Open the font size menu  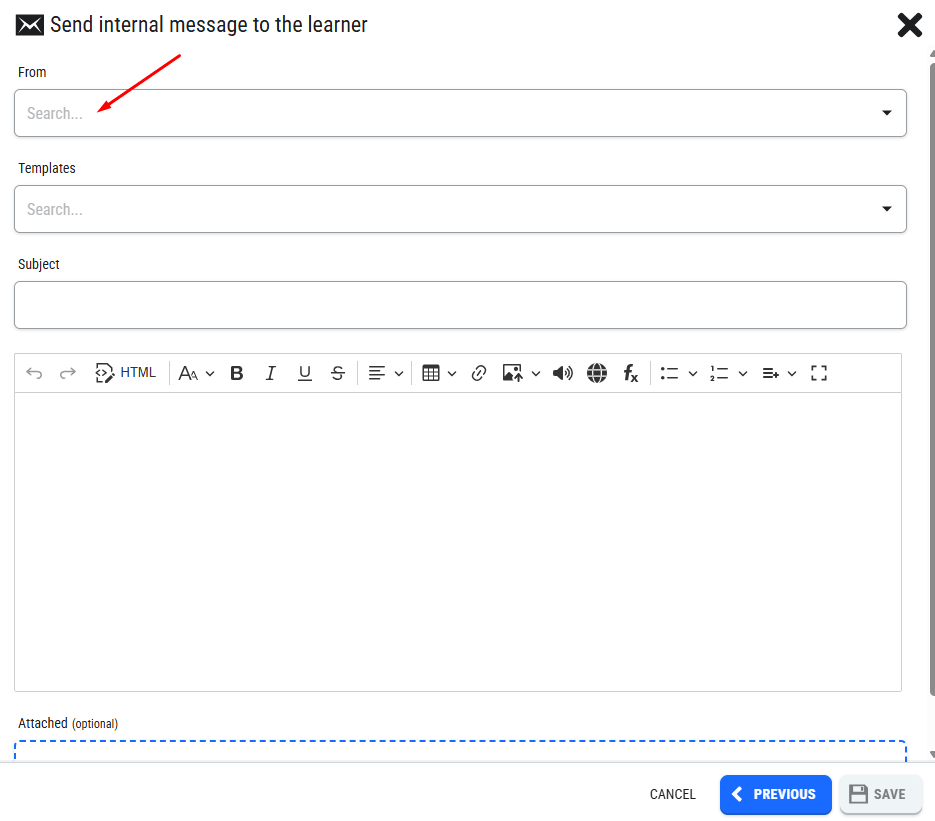[x=196, y=373]
